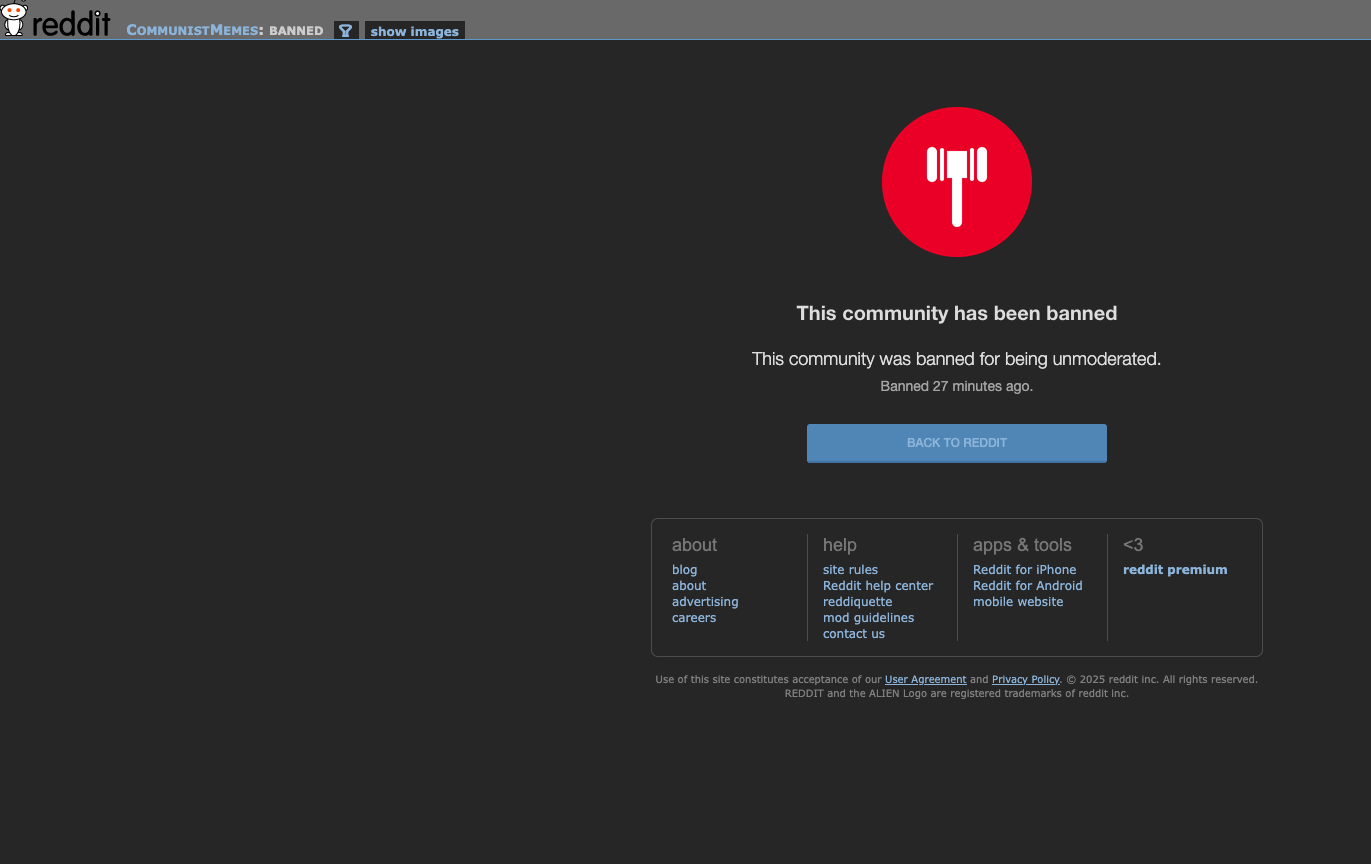Click the 'Banned 27 minutes ago' text
Image resolution: width=1371 pixels, height=864 pixels.
pyautogui.click(x=956, y=386)
